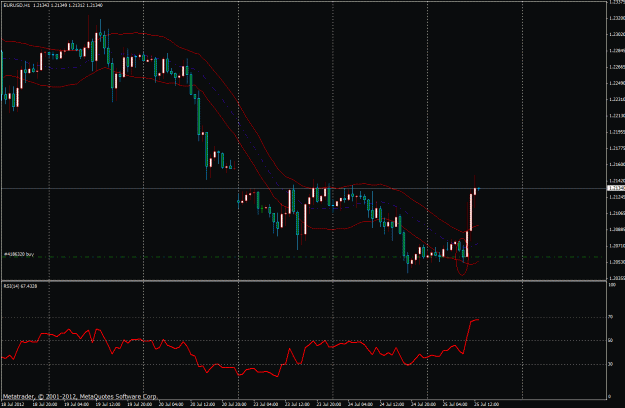Click the 25 Jul 12:00 time label
This screenshot has height=408, width=625.
coord(486,404)
